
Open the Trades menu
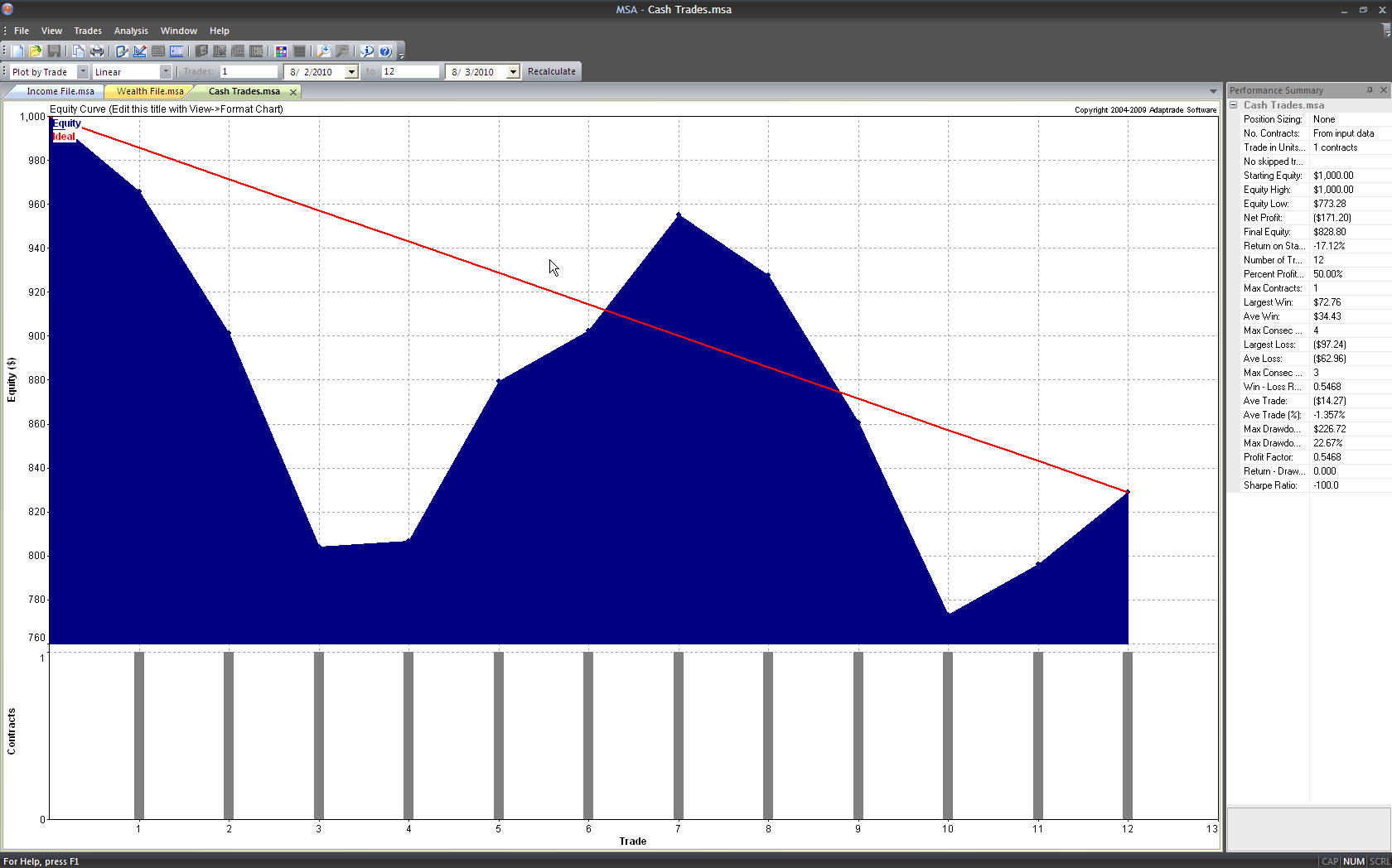(x=88, y=31)
